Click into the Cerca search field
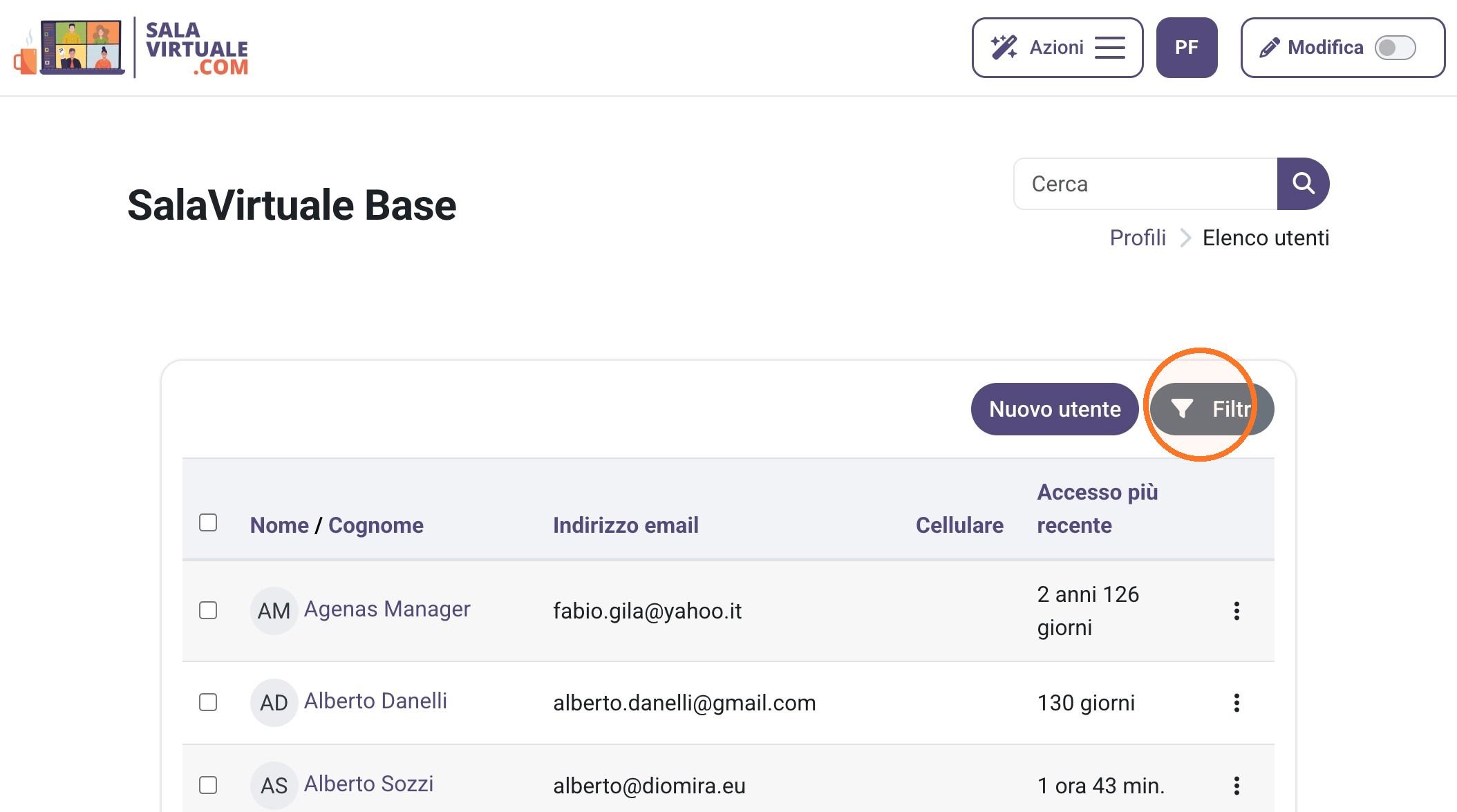 (x=1145, y=184)
